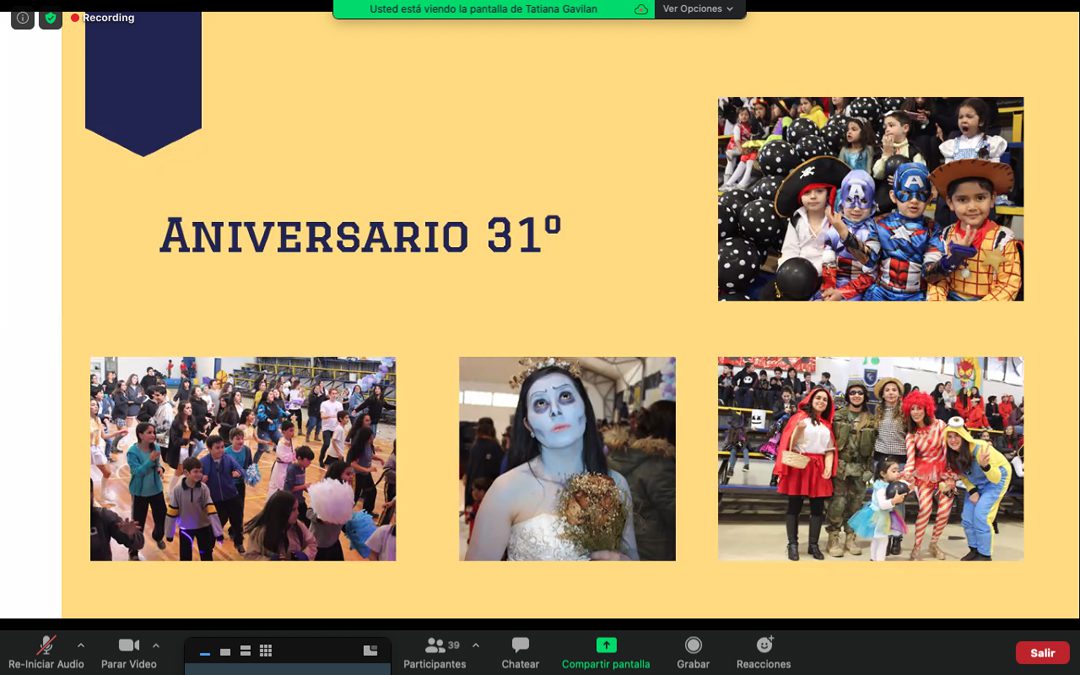Expand video options arrow beside camera
Viewport: 1080px width, 675px height.
click(x=156, y=645)
